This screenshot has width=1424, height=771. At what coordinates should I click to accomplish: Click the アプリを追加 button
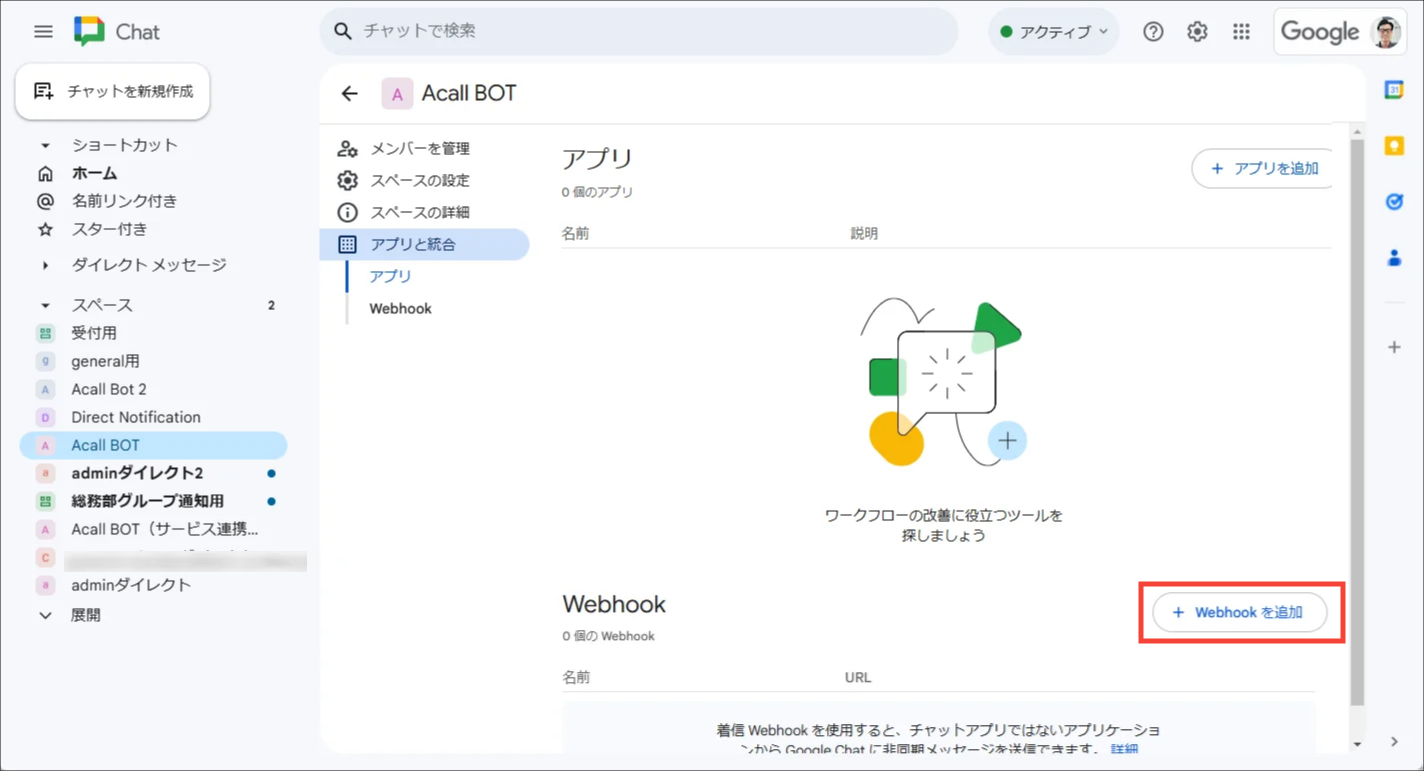[x=1264, y=168]
